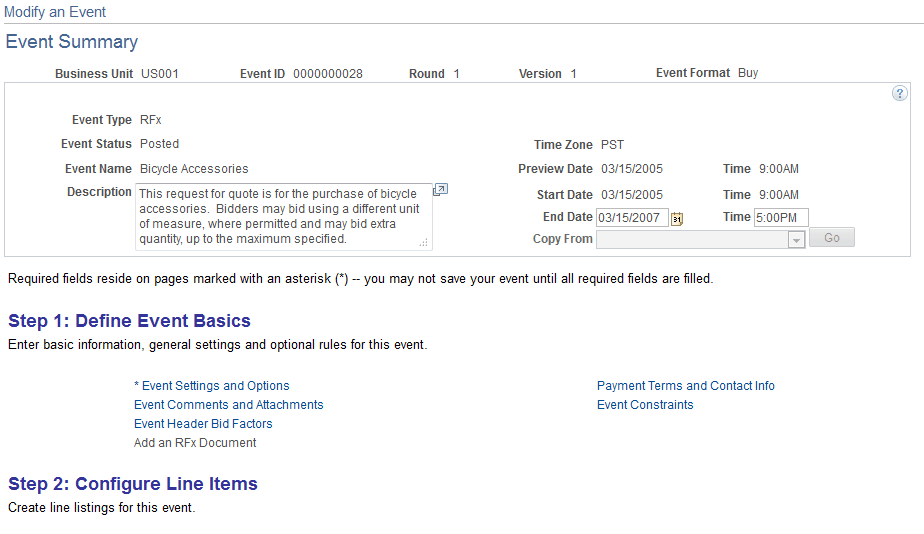Open Event Header Bid Factors link
Image resolution: width=924 pixels, height=534 pixels.
tap(203, 424)
